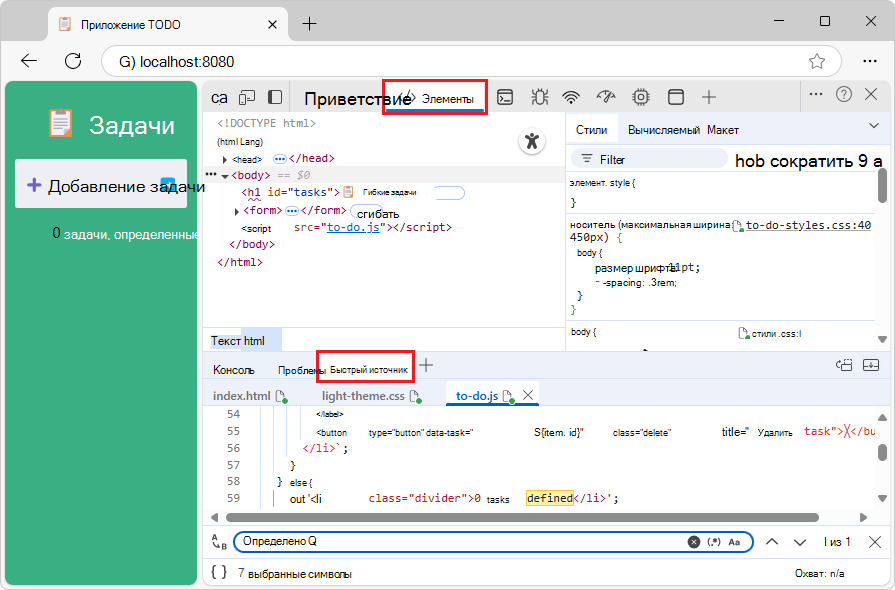
Task: Expand the head element node
Action: [x=225, y=159]
